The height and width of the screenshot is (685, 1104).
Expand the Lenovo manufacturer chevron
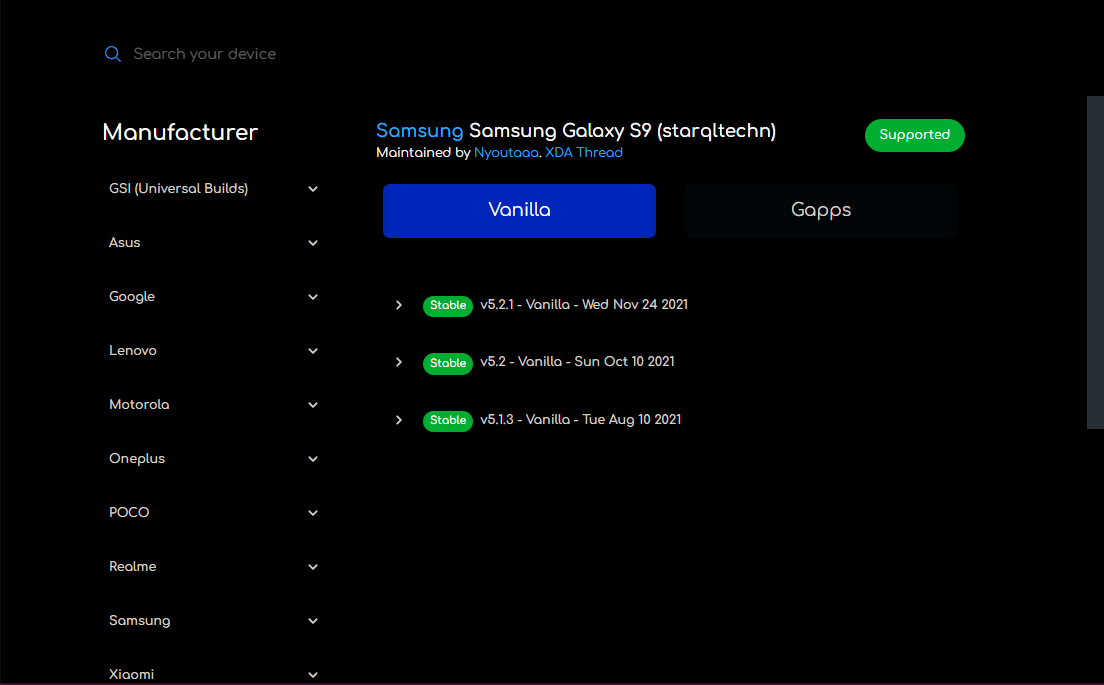pyautogui.click(x=313, y=351)
